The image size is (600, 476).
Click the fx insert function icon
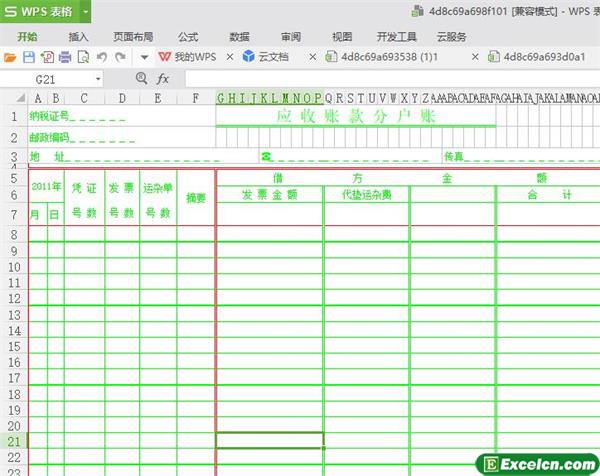point(163,79)
